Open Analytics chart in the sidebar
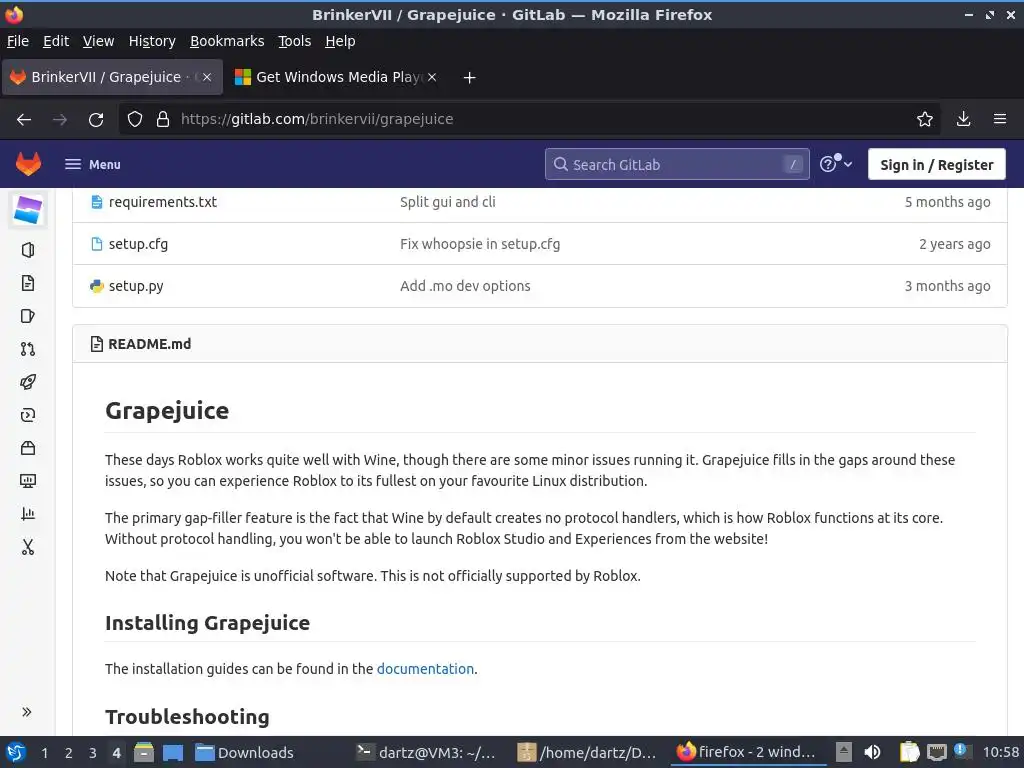 pos(27,514)
